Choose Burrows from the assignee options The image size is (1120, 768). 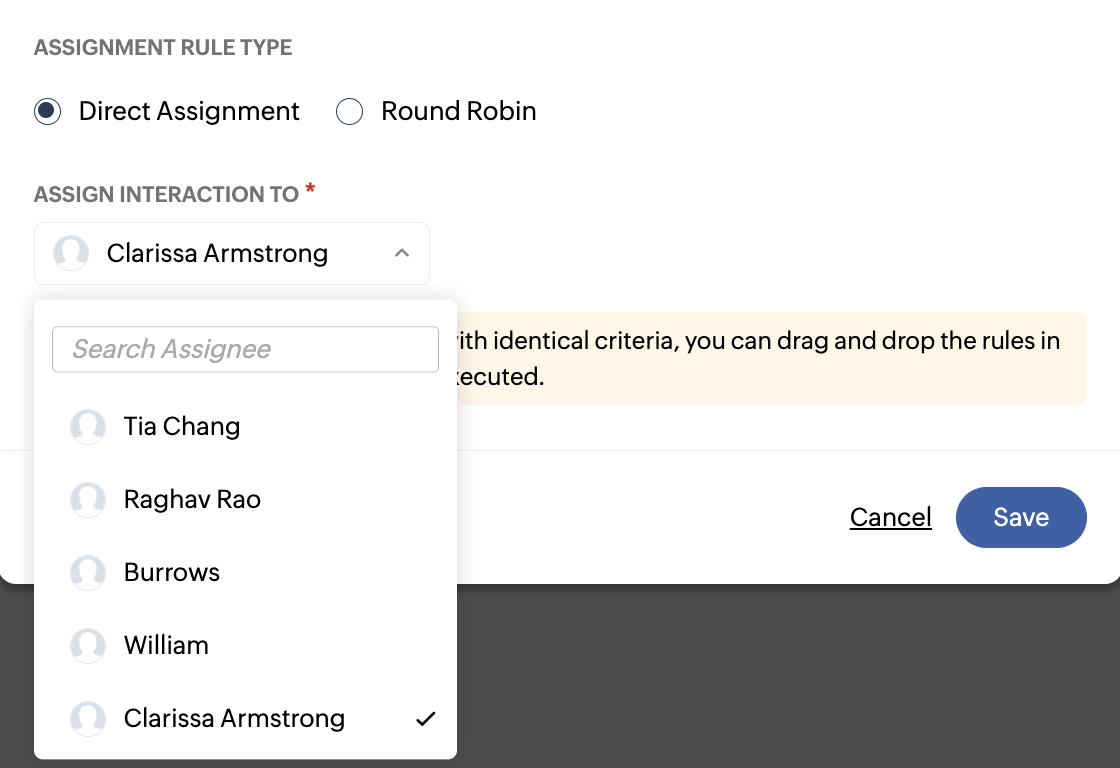pos(172,573)
